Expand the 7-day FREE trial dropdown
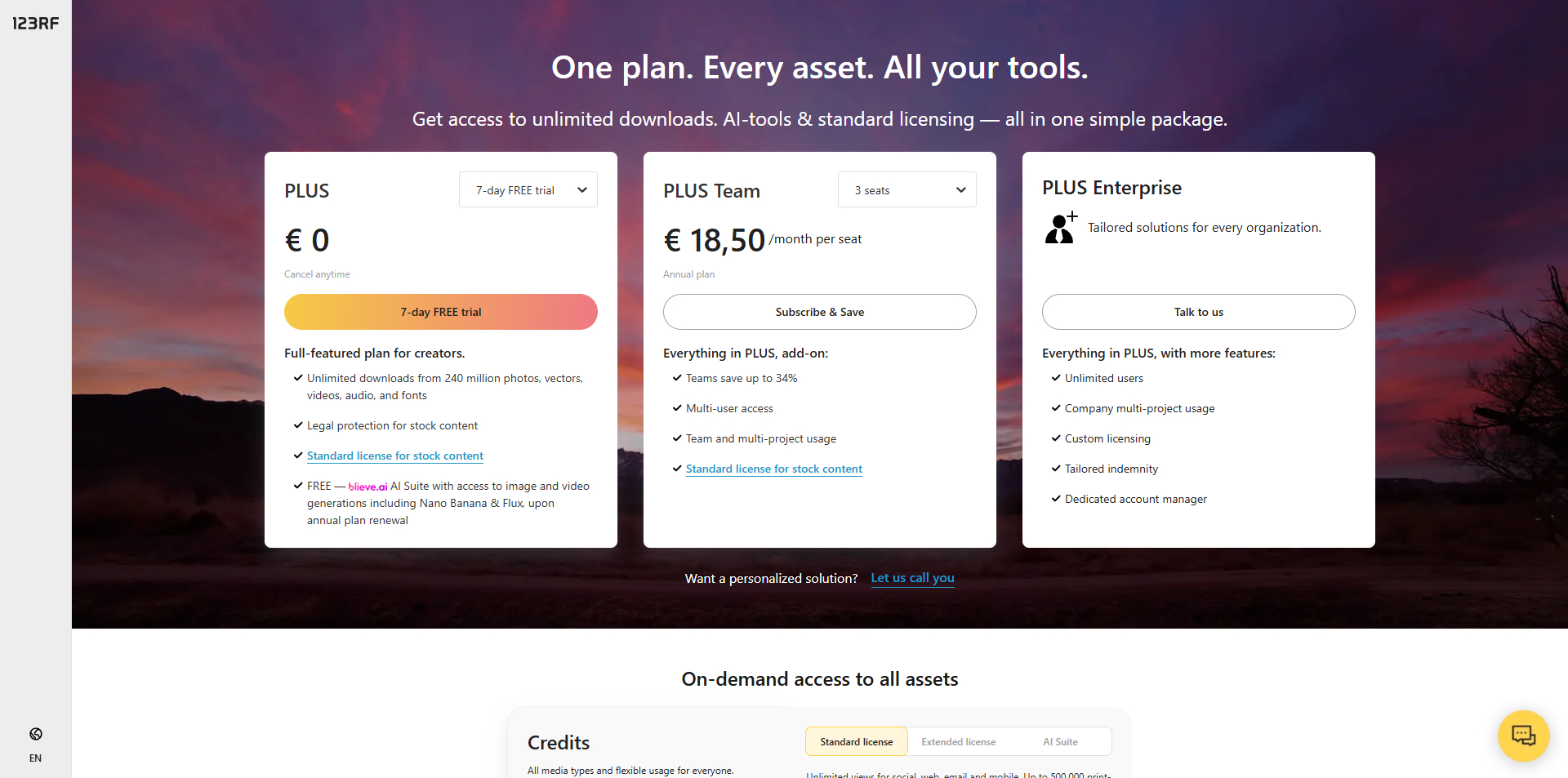 pos(528,190)
